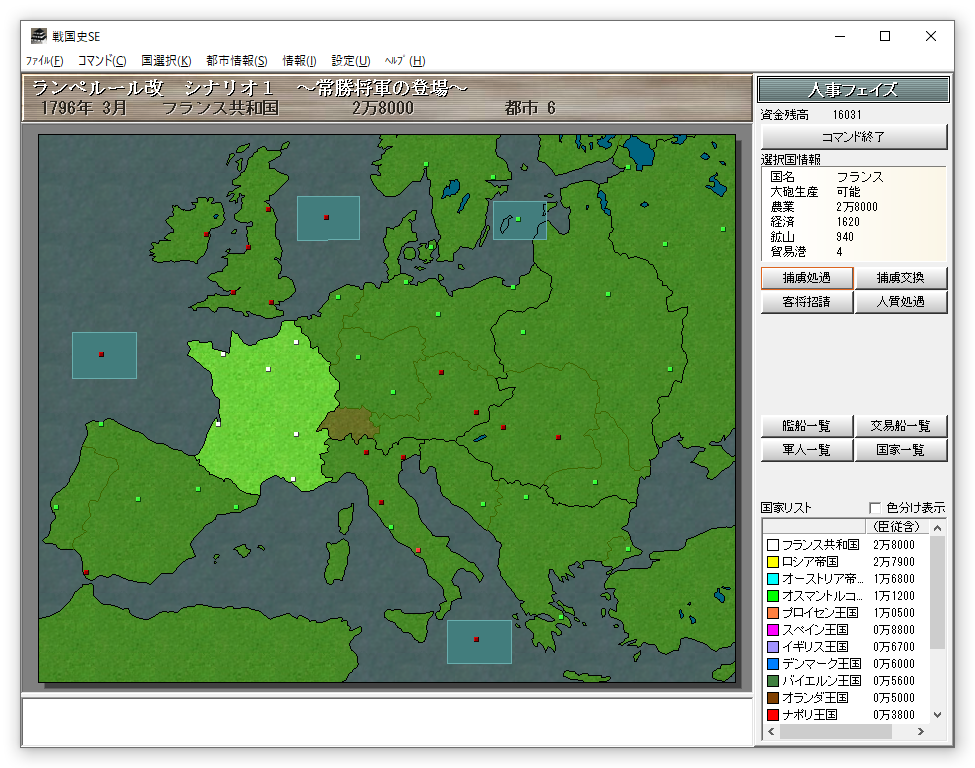Viewport: 975px width, 768px height.
Task: Open the 設定(U) menu
Action: click(350, 61)
